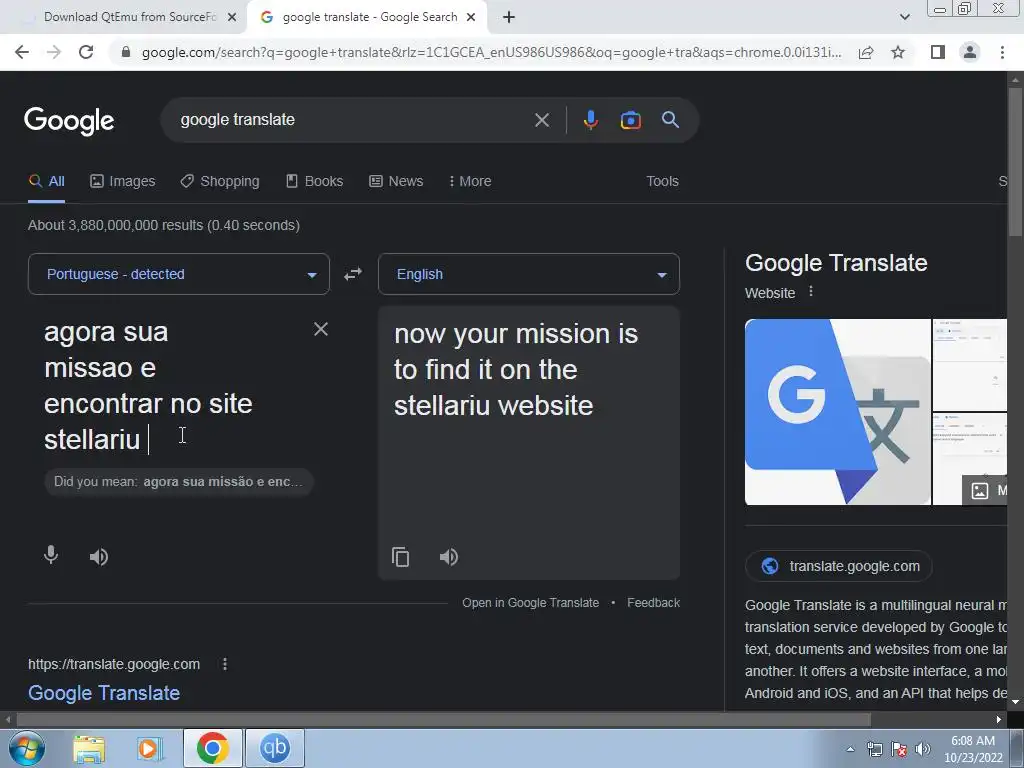Image resolution: width=1024 pixels, height=768 pixels.
Task: Start voice search with the microphone
Action: (590, 120)
